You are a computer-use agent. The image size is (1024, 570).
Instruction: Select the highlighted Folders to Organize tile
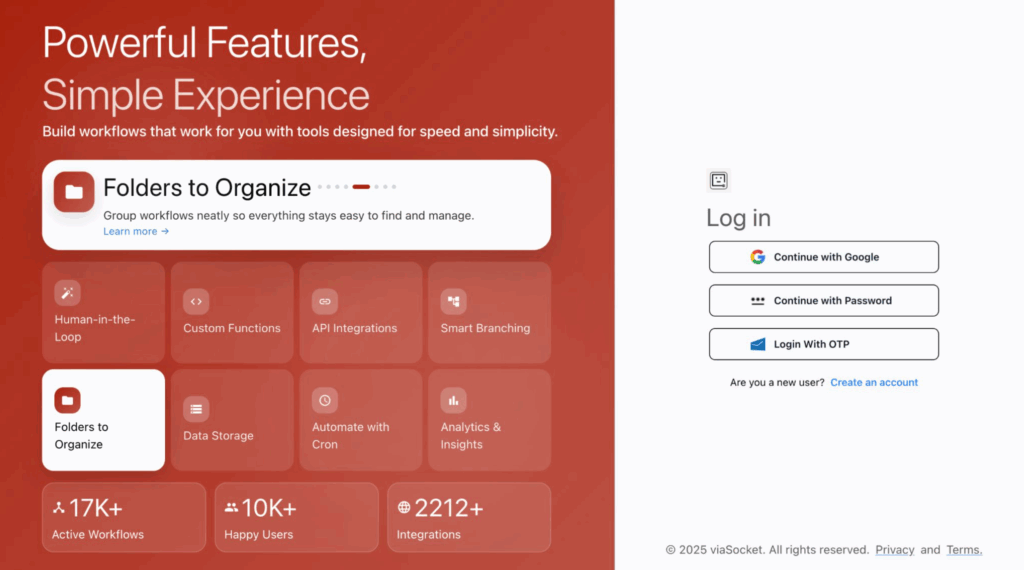[103, 420]
